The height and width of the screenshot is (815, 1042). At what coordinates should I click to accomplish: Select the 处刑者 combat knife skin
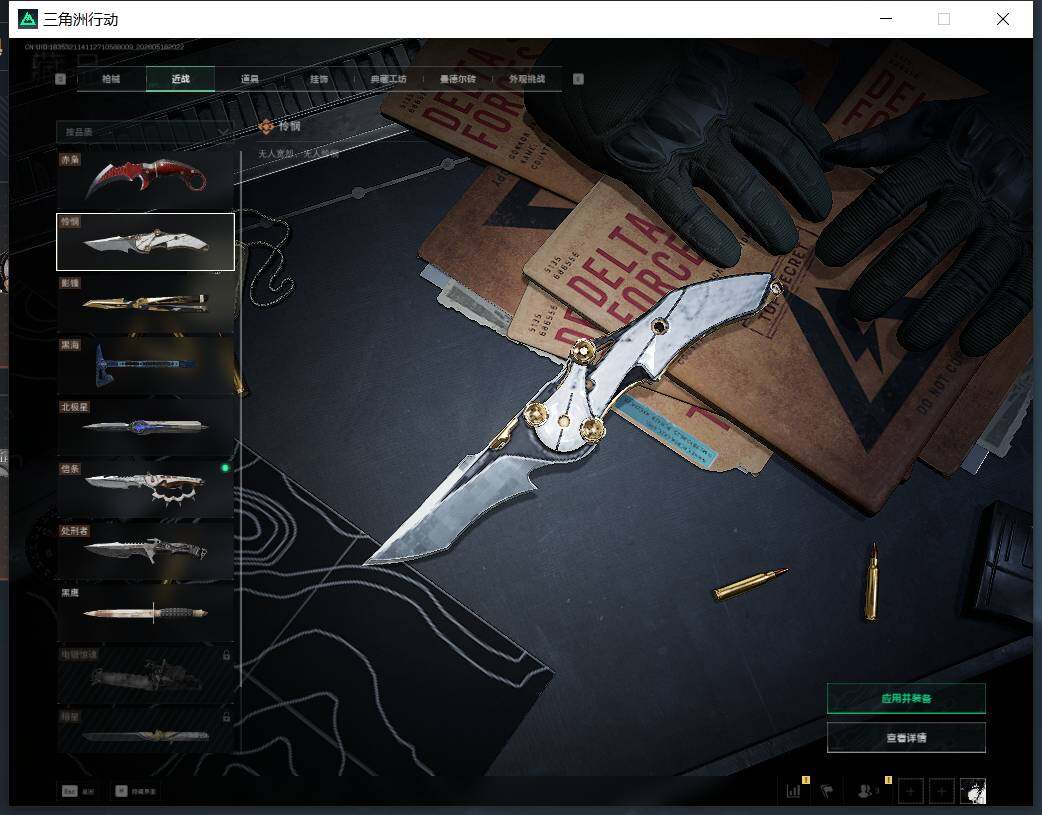pyautogui.click(x=145, y=550)
